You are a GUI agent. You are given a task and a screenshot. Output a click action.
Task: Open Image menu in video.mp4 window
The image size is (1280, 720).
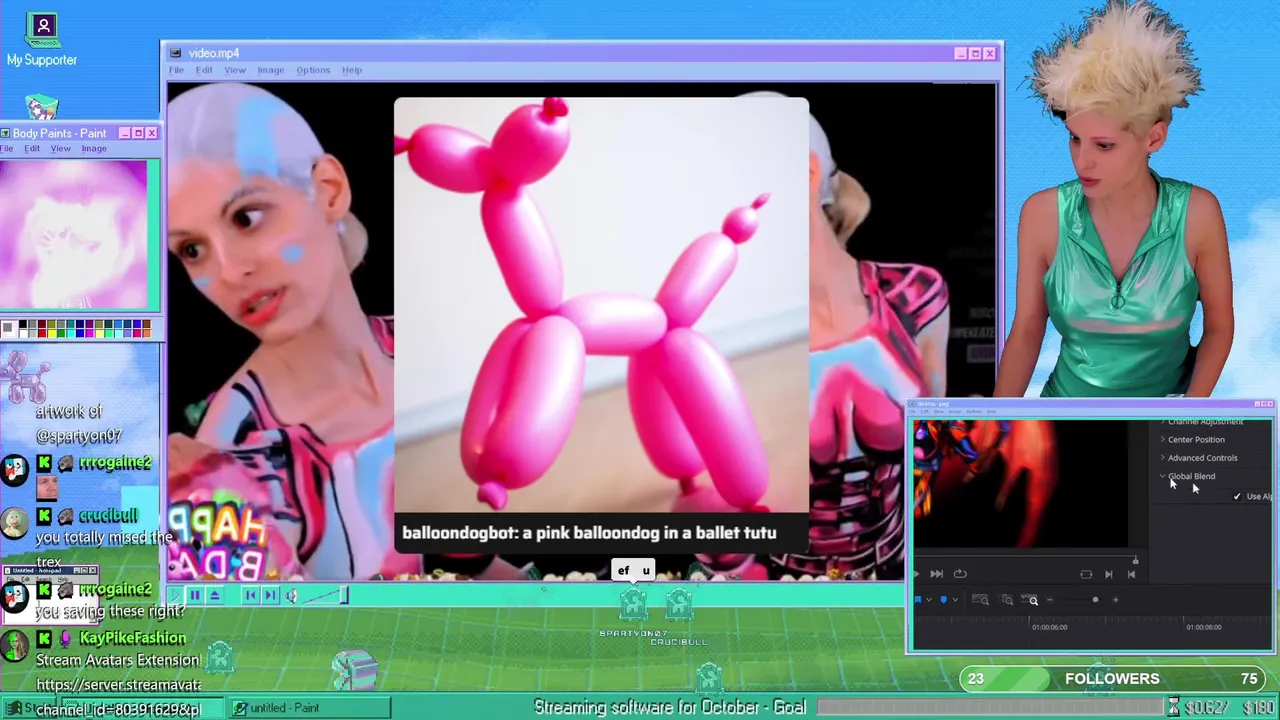point(271,70)
